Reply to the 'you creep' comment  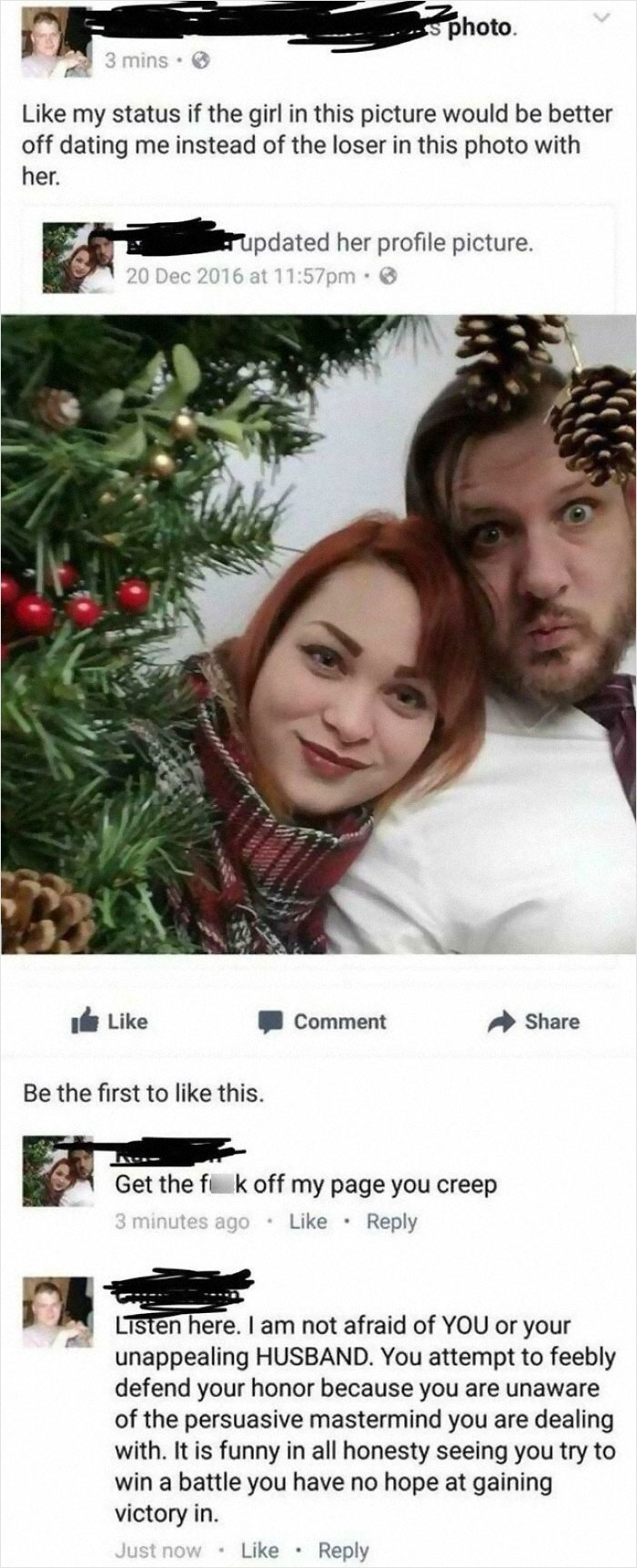pos(391,1222)
